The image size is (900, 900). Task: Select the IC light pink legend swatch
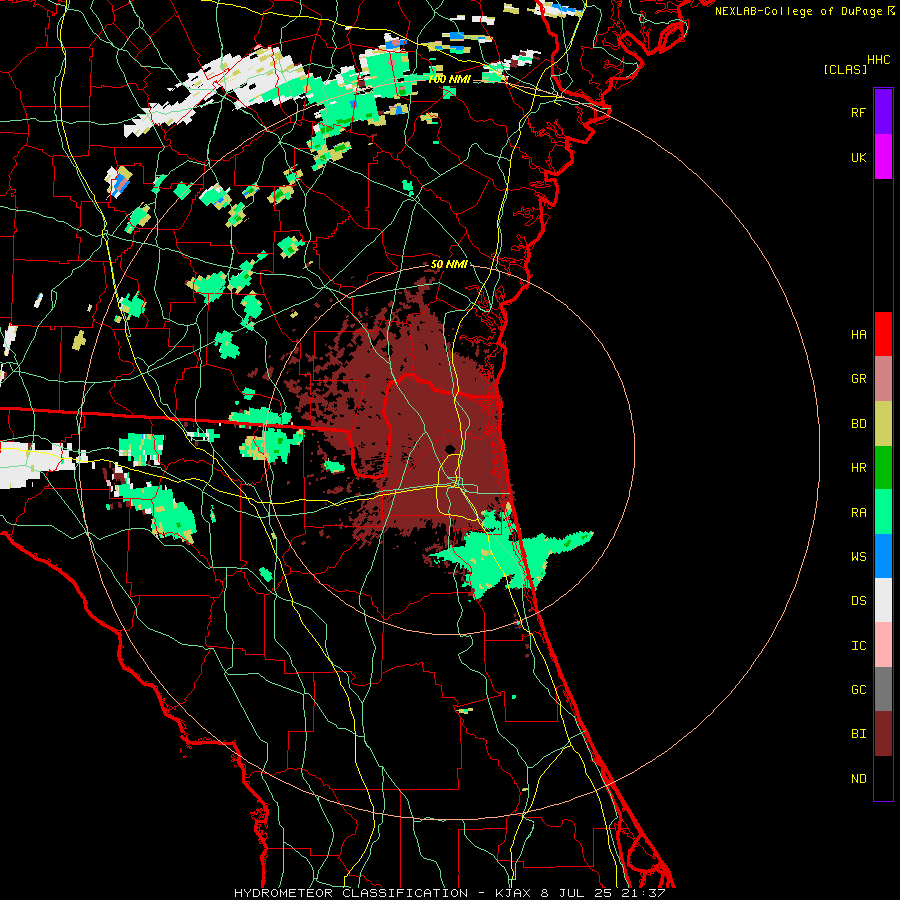click(883, 645)
